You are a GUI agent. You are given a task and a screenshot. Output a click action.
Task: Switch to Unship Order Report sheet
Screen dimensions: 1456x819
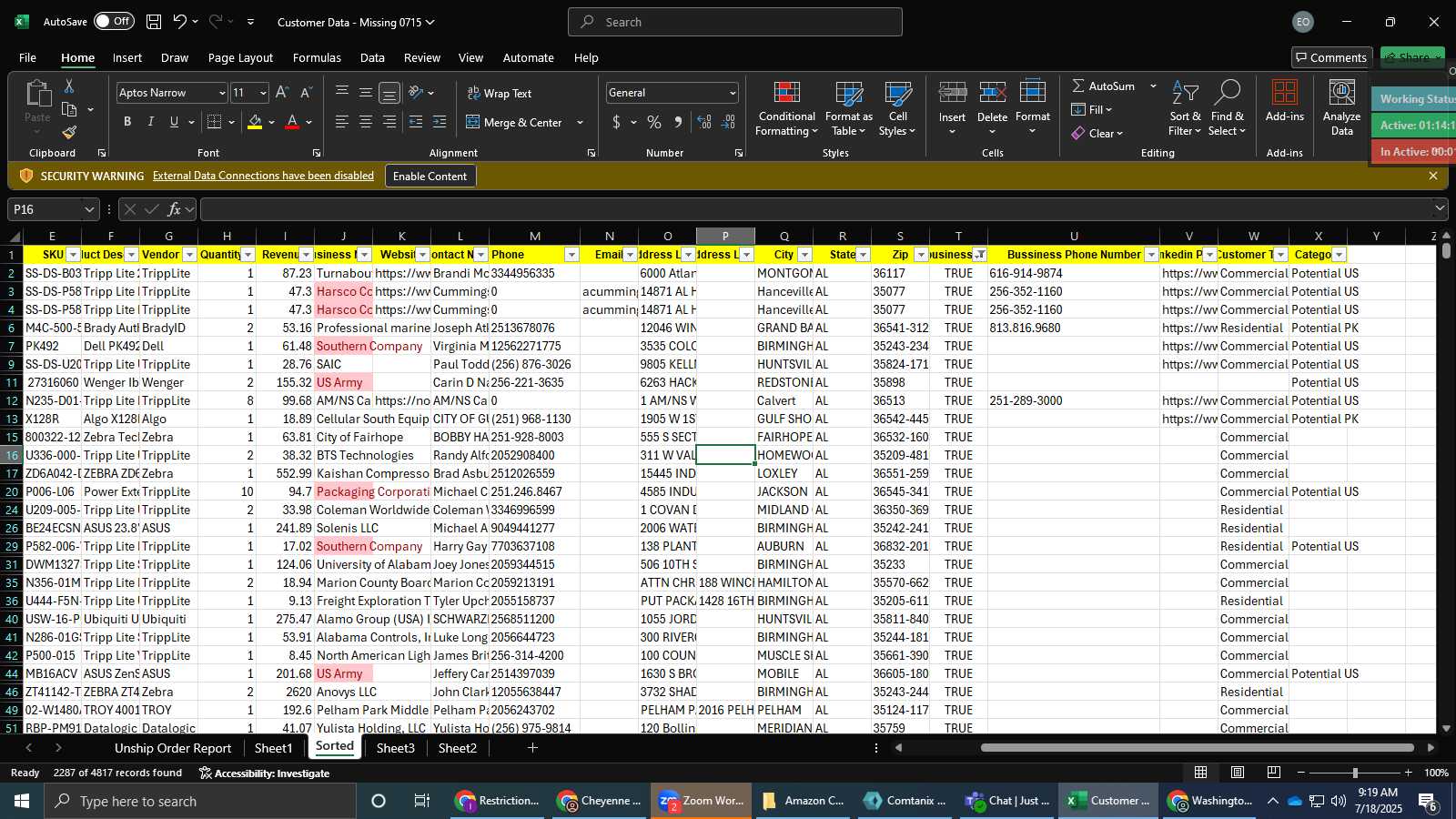173,748
